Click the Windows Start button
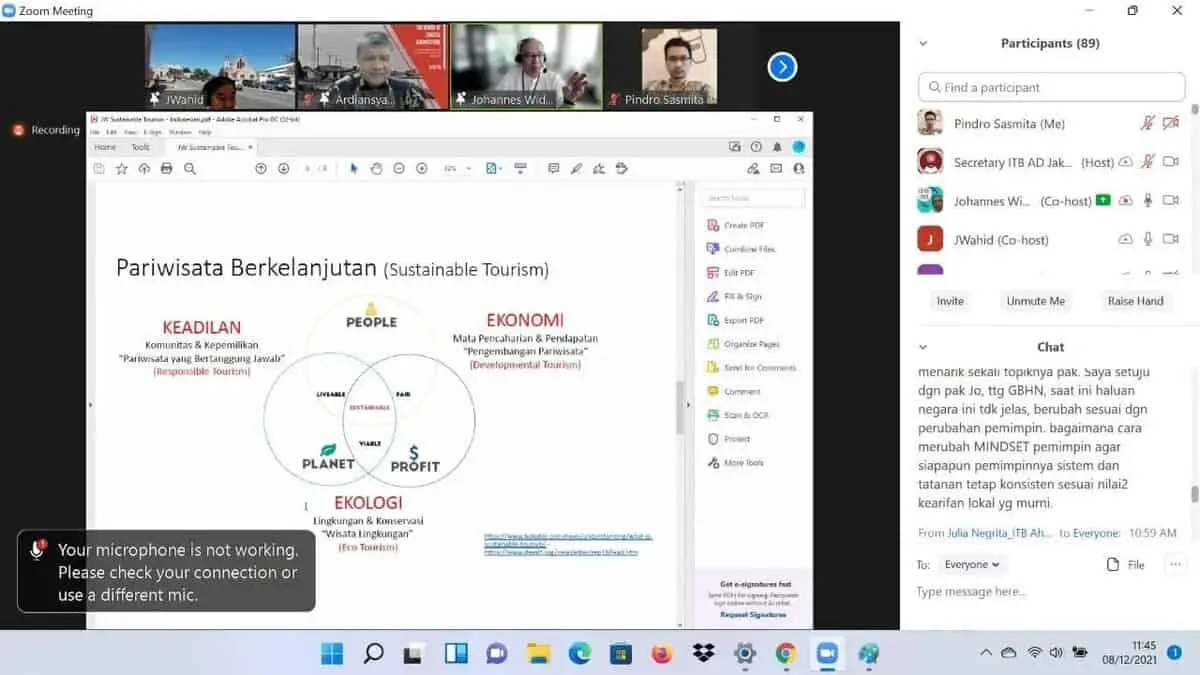Screen dimensions: 1200x675 [x=332, y=654]
